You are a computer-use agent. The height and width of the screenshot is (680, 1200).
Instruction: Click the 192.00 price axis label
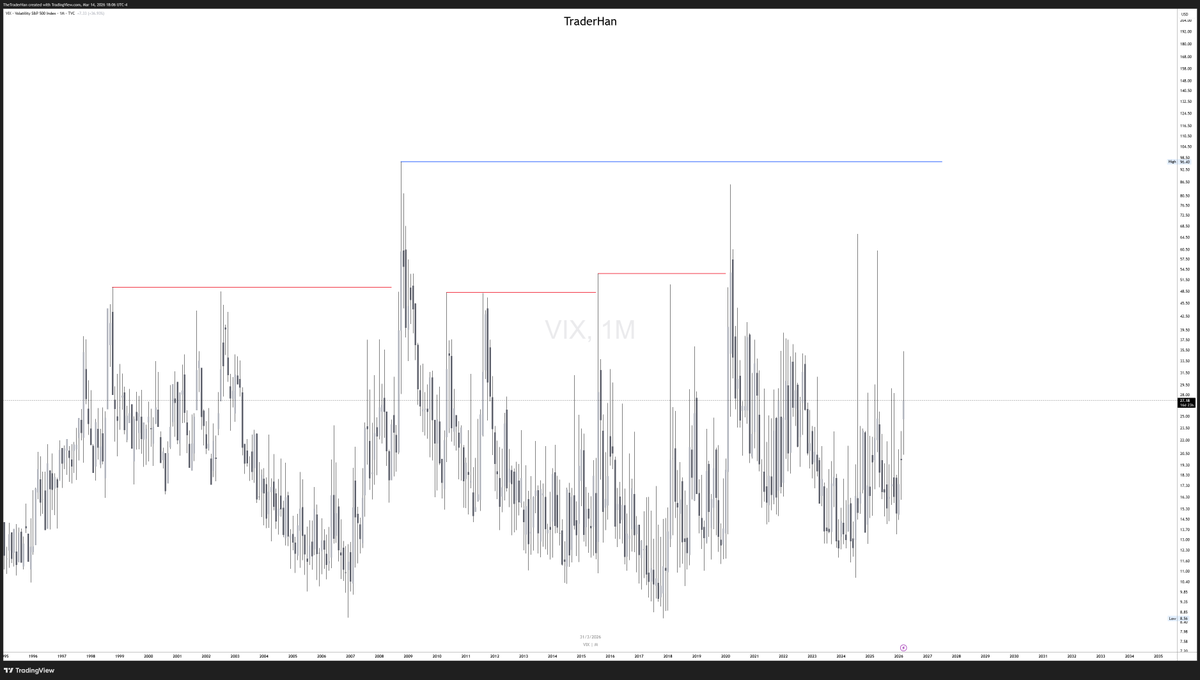tap(1184, 31)
